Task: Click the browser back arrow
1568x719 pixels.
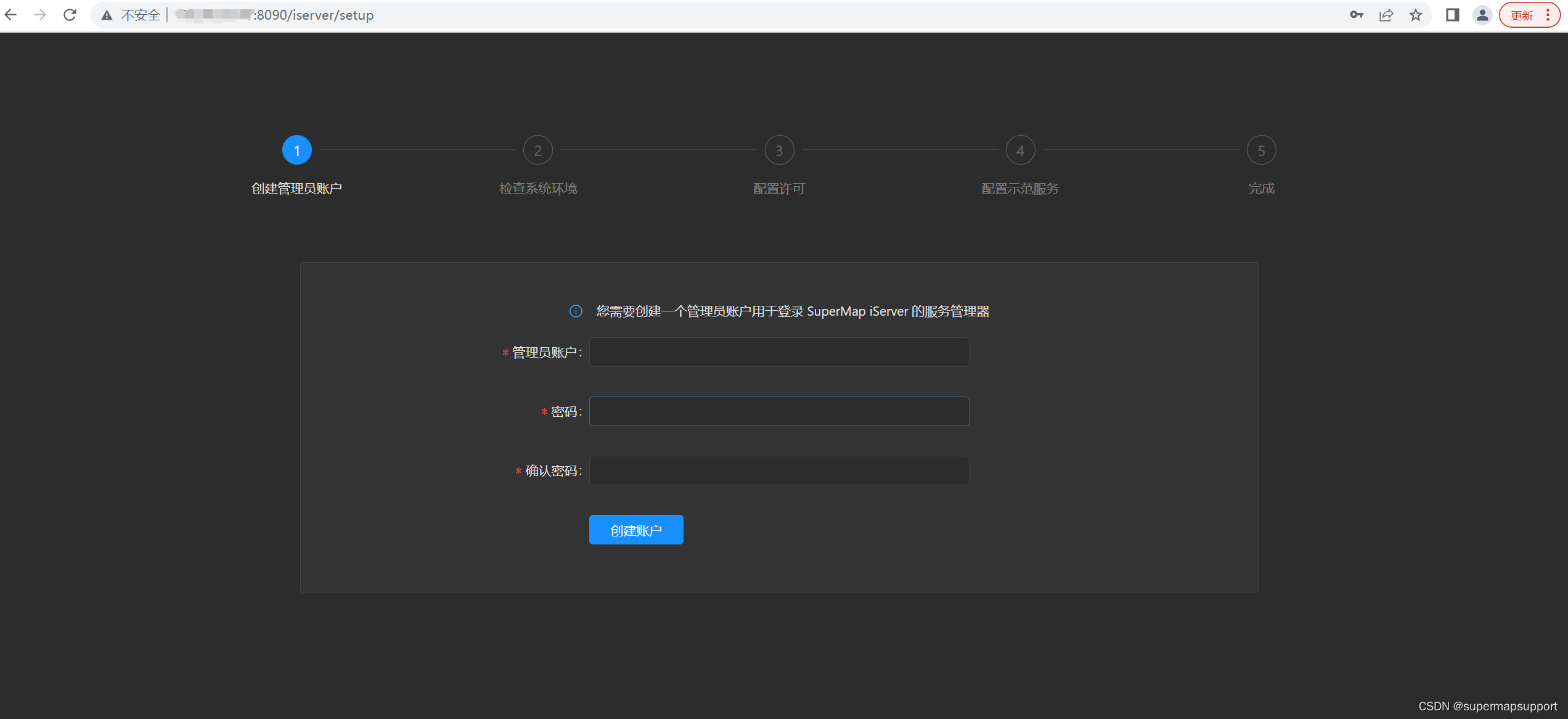Action: pyautogui.click(x=11, y=15)
